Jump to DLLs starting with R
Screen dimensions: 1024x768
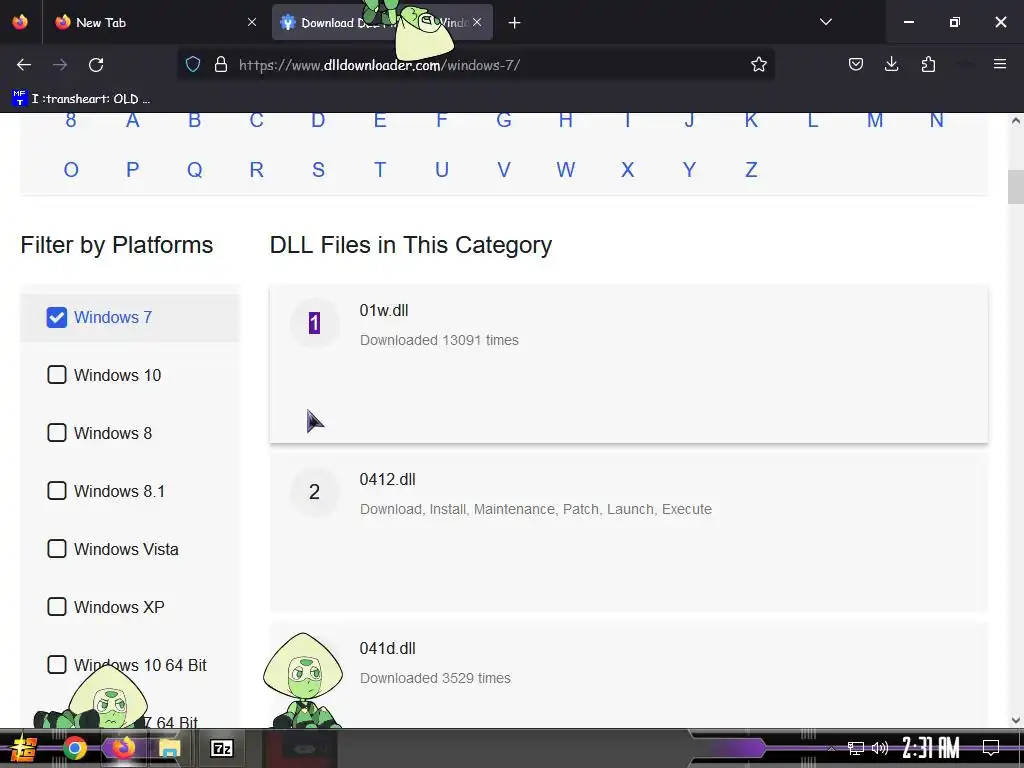[257, 170]
